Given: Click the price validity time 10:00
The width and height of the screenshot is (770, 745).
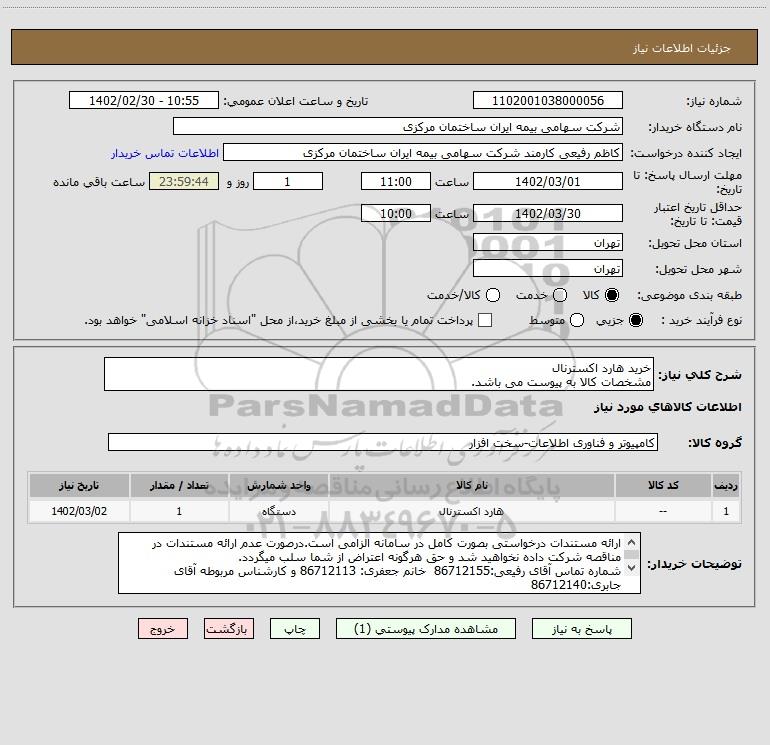Looking at the screenshot, I should tap(396, 213).
